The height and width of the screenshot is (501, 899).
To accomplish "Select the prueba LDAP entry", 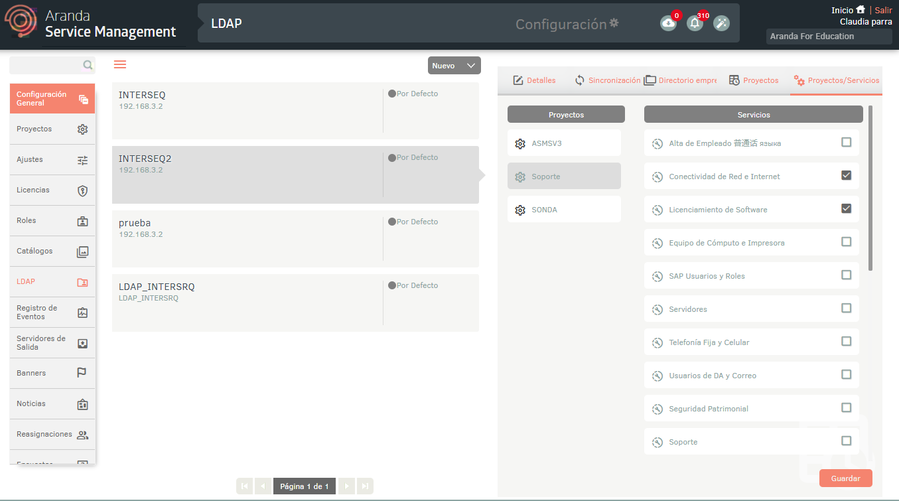I will point(295,238).
